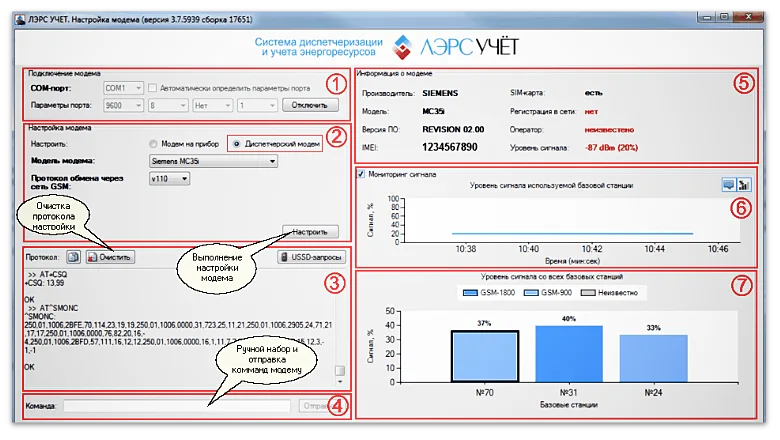Enable automatic port parameter detection checkbox

click(x=153, y=88)
